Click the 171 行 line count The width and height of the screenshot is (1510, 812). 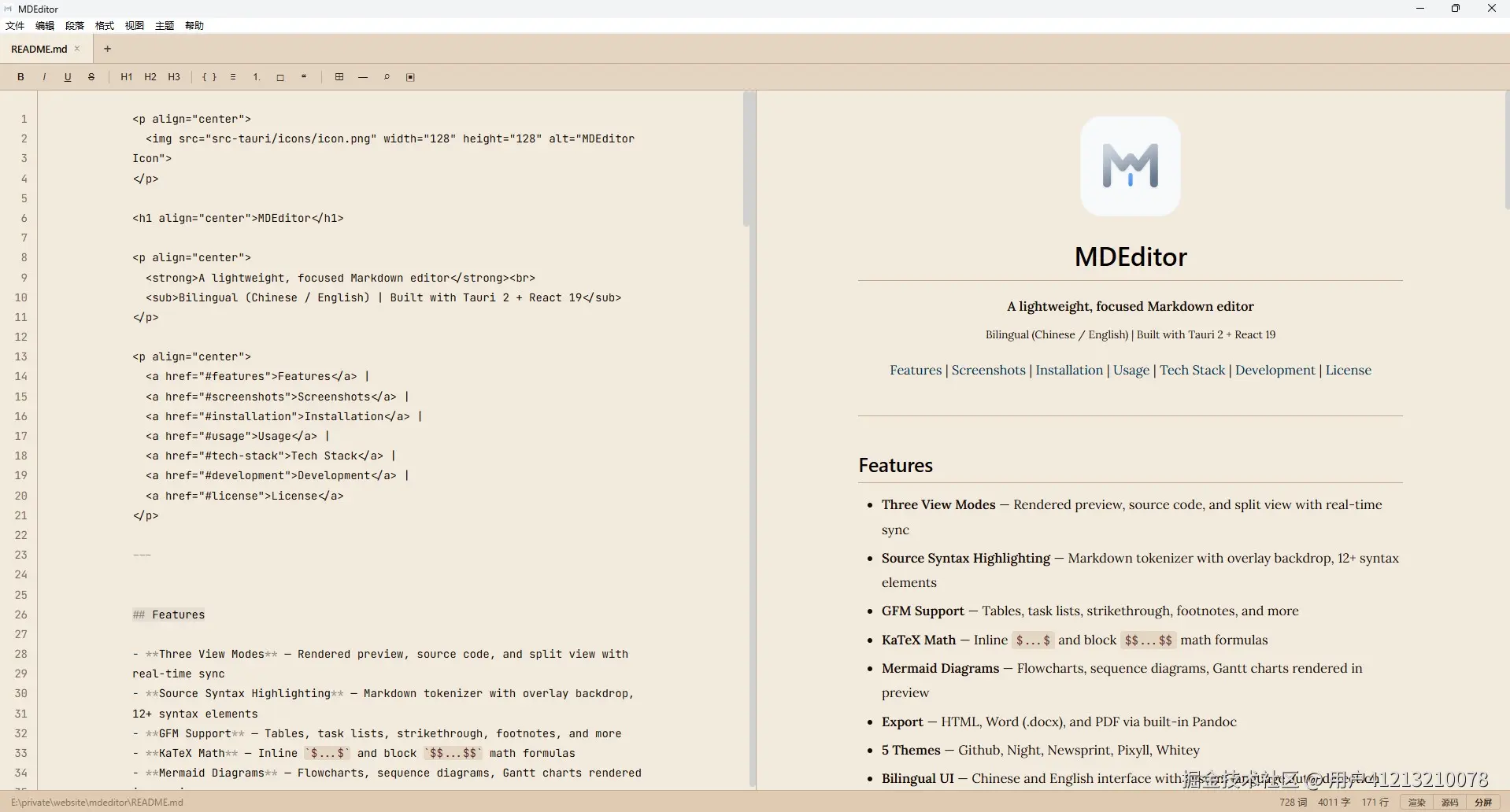(1375, 803)
